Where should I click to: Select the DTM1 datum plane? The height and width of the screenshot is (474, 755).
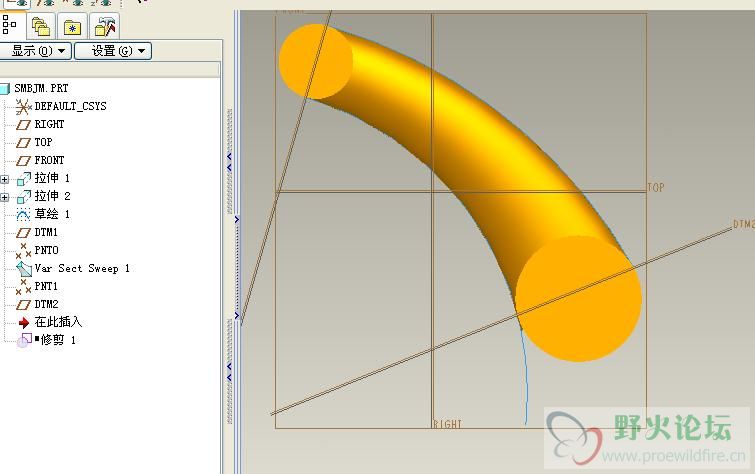pyautogui.click(x=46, y=232)
